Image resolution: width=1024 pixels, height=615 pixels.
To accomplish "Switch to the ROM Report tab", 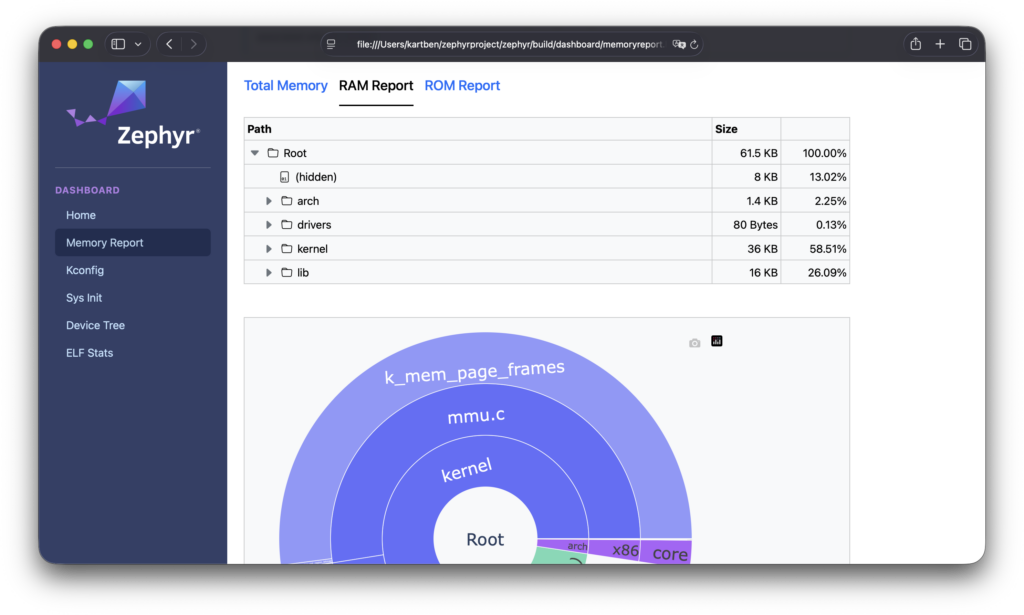I will click(x=462, y=86).
